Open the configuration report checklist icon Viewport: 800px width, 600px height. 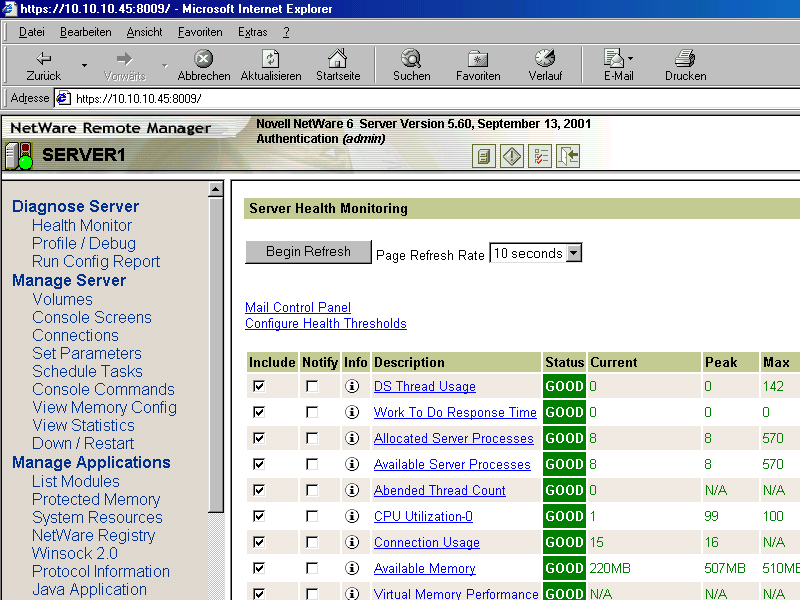point(539,157)
